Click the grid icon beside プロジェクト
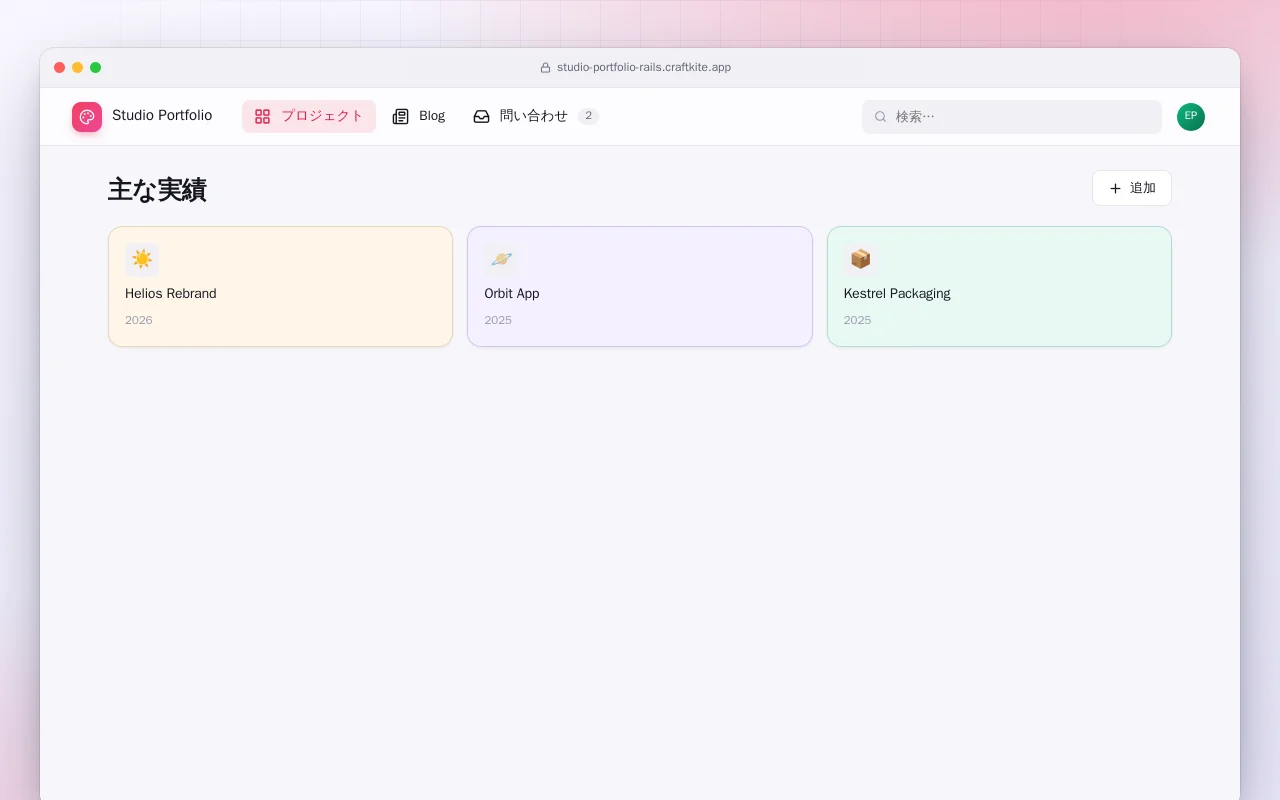 click(x=262, y=116)
